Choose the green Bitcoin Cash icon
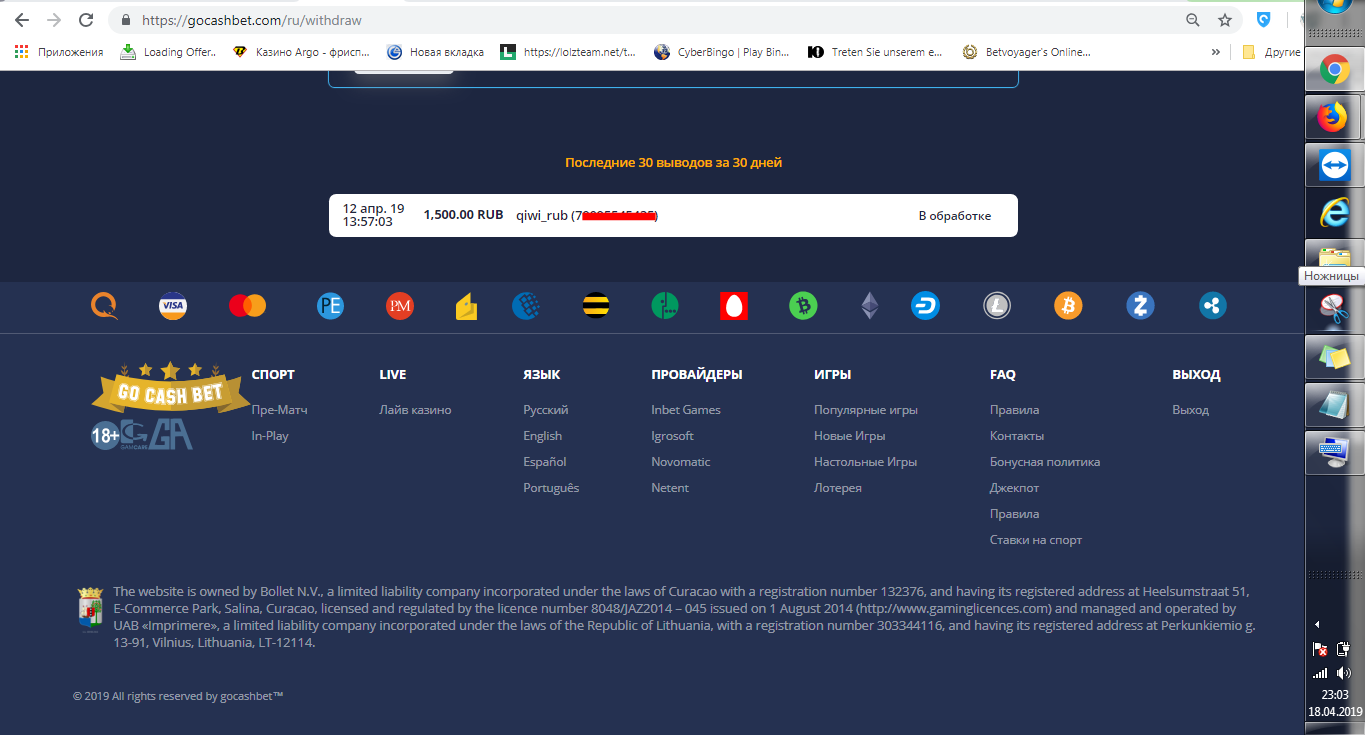Viewport: 1365px width, 735px height. click(803, 306)
